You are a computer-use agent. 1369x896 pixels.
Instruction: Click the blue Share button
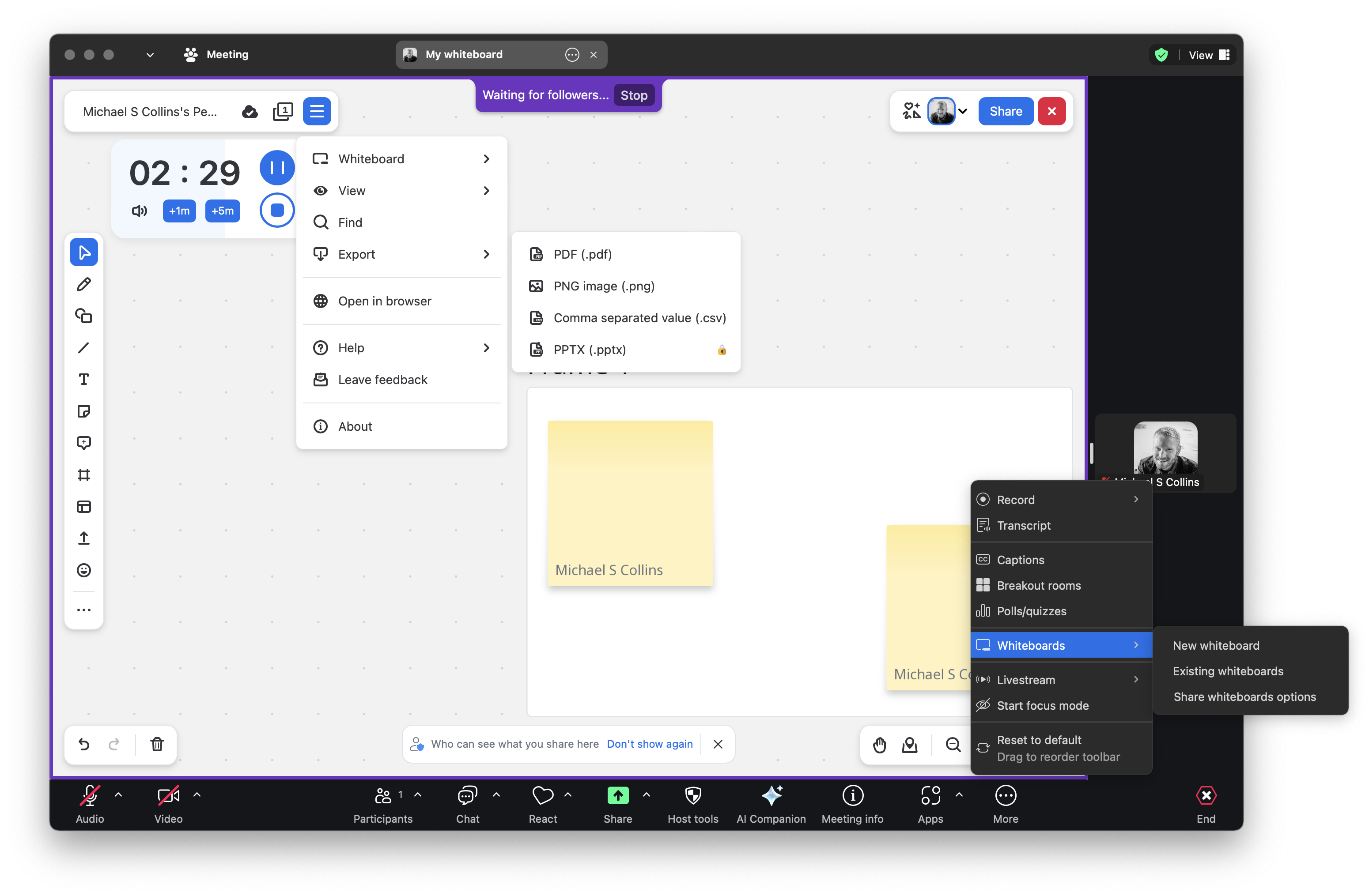click(1006, 112)
